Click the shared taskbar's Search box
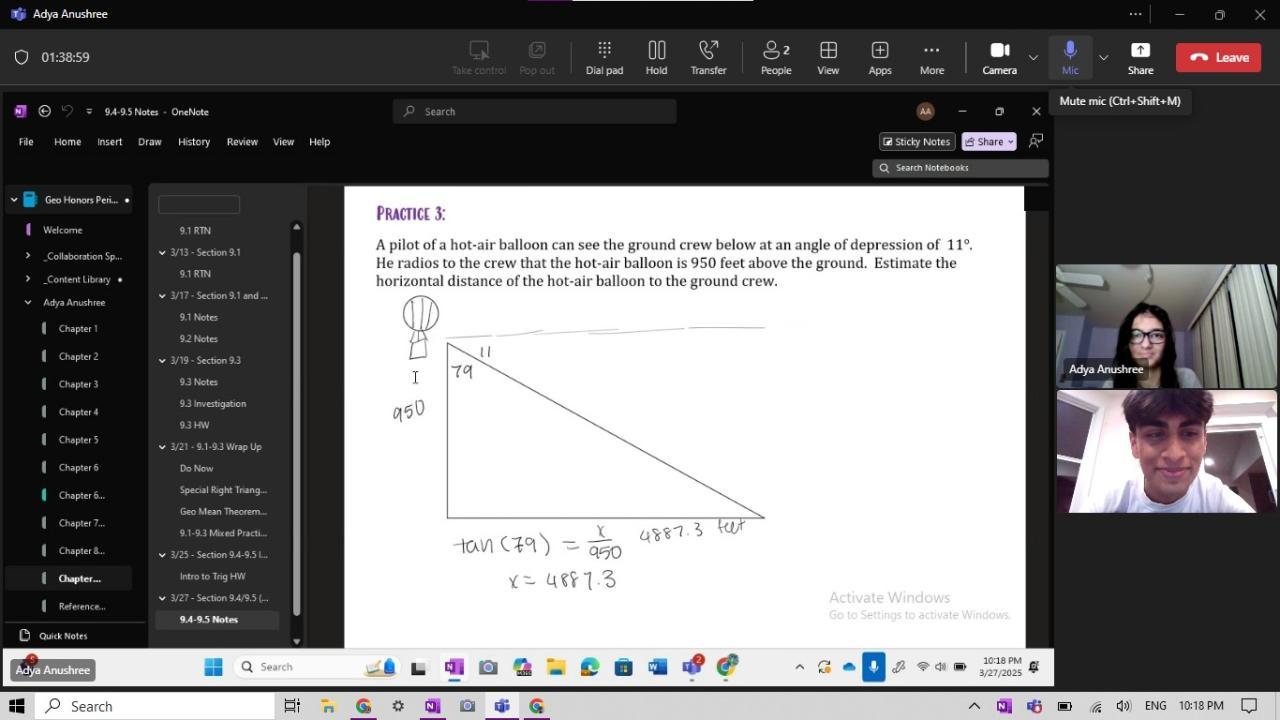1280x720 pixels. point(316,667)
